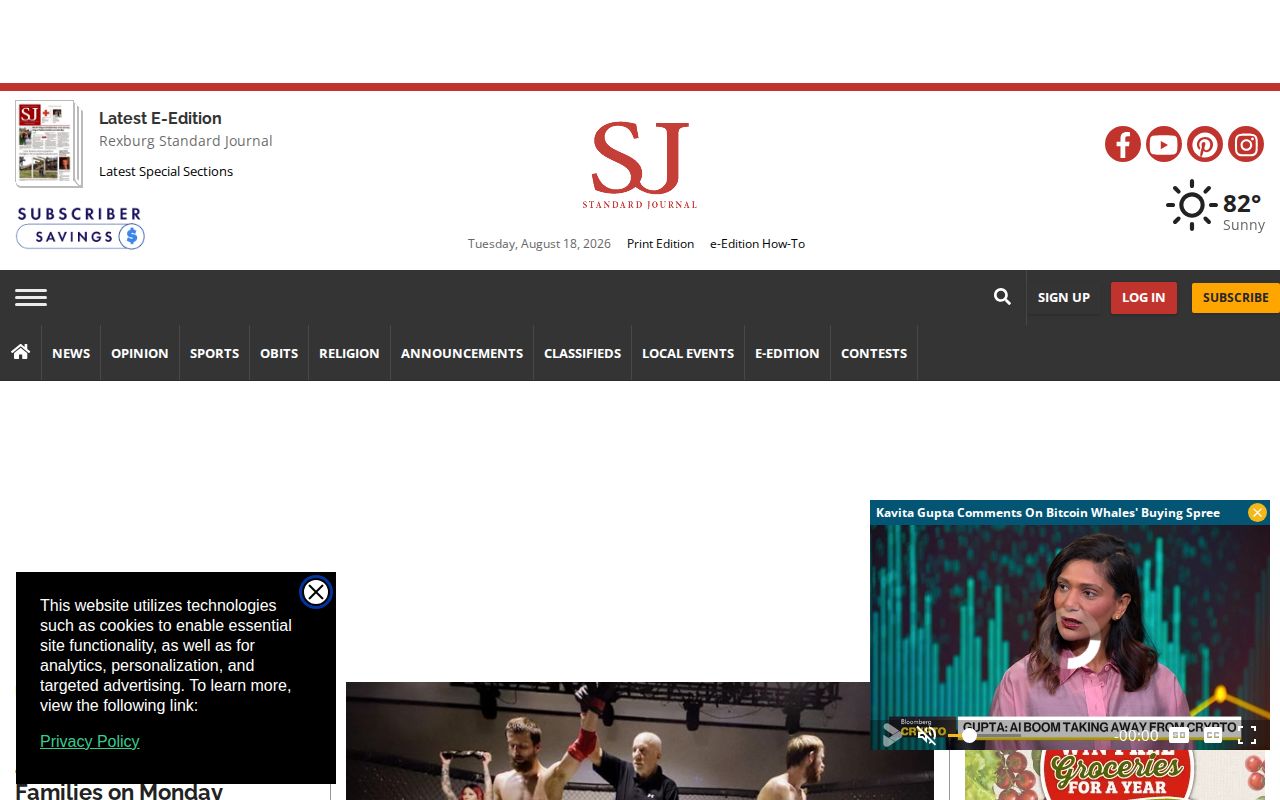Open the Latest E-Edition heading link
The width and height of the screenshot is (1280, 800).
point(160,118)
